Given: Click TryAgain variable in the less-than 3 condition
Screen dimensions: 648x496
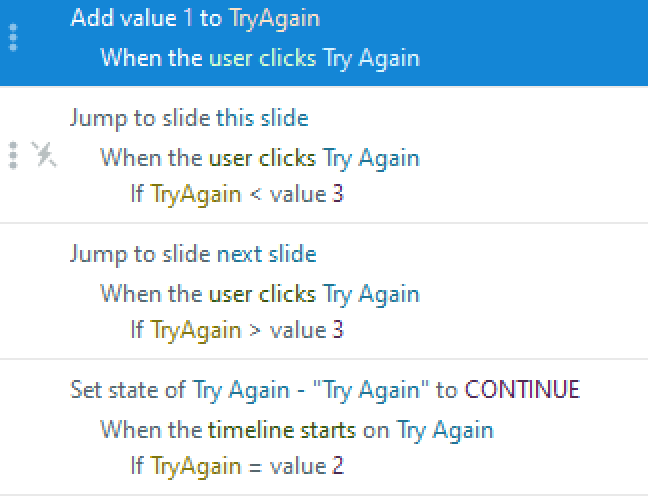Looking at the screenshot, I should pos(196,193).
